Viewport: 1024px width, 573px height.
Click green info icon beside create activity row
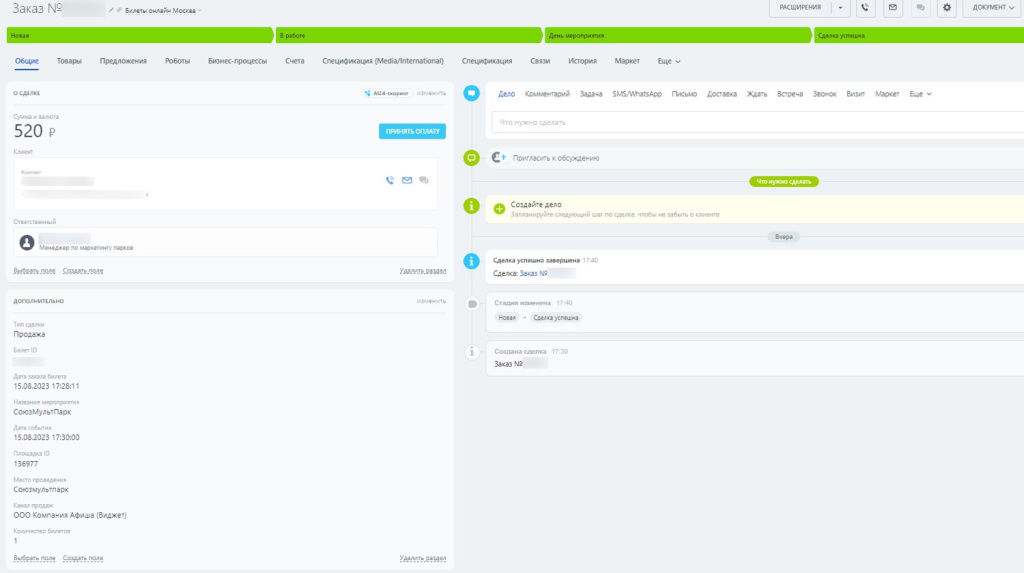click(x=472, y=206)
